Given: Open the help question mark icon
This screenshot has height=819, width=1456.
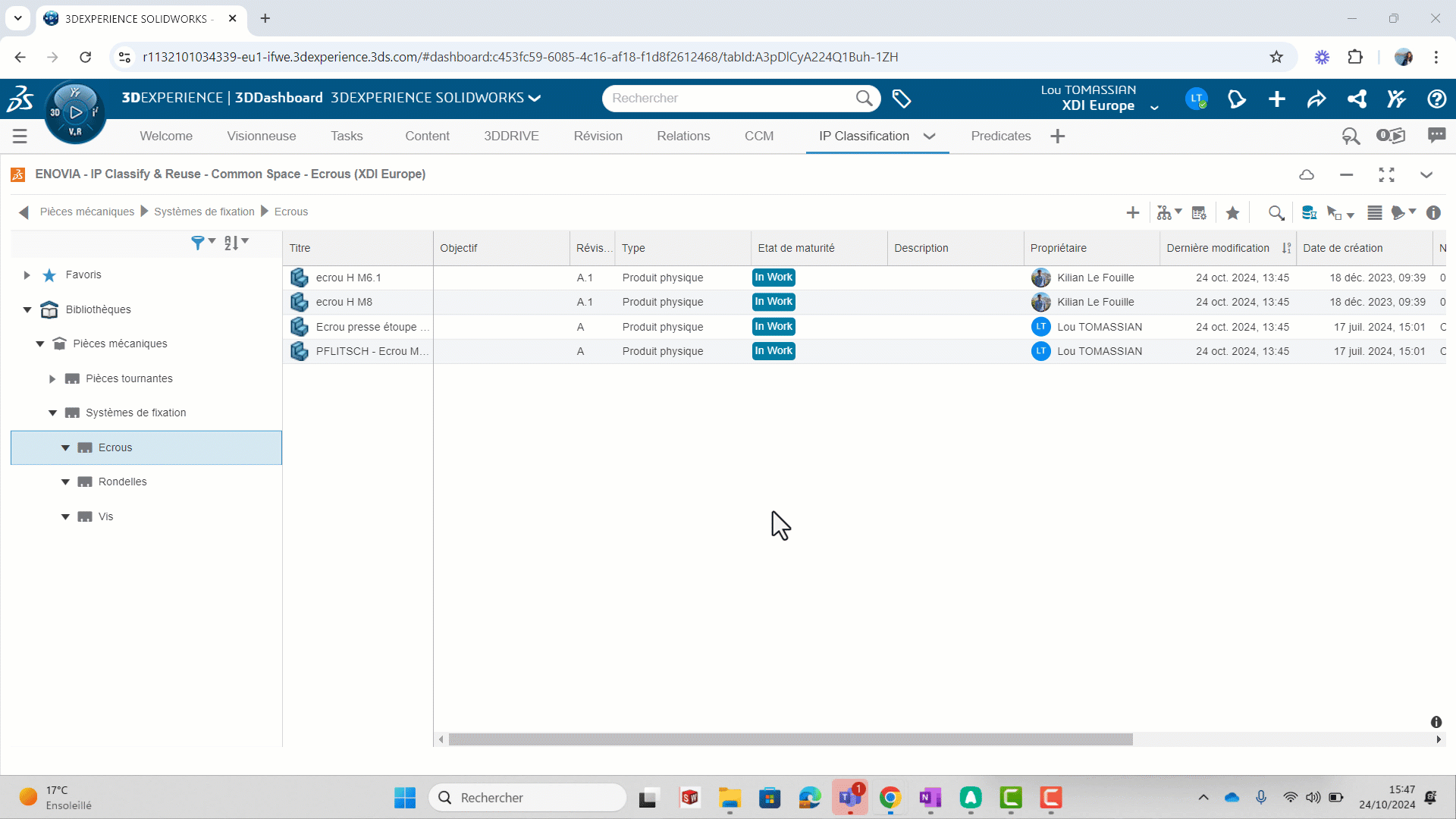Looking at the screenshot, I should coord(1436,99).
